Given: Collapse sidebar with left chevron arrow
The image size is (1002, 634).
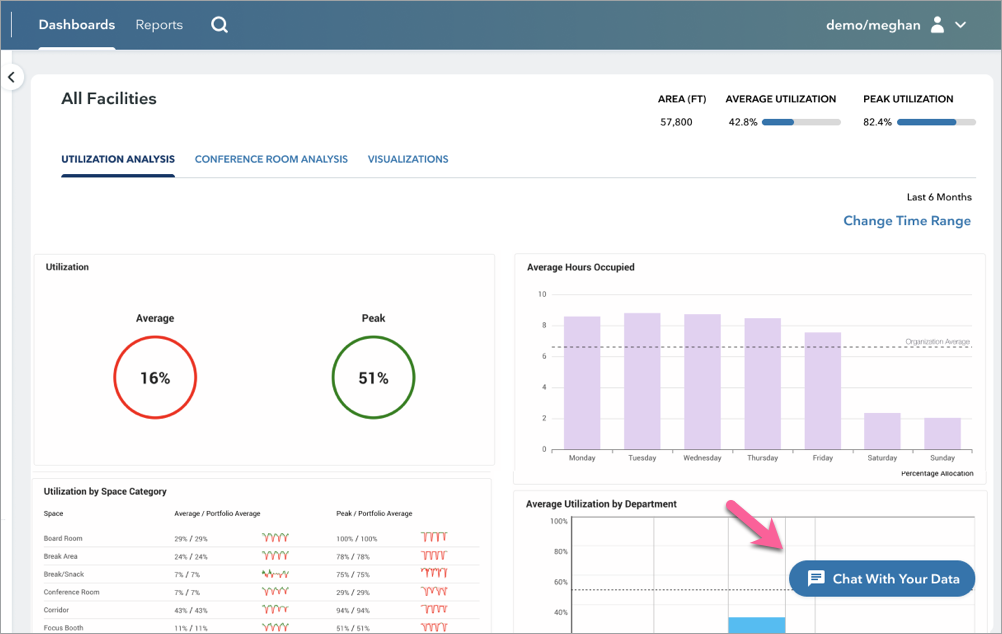Looking at the screenshot, I should 11,77.
